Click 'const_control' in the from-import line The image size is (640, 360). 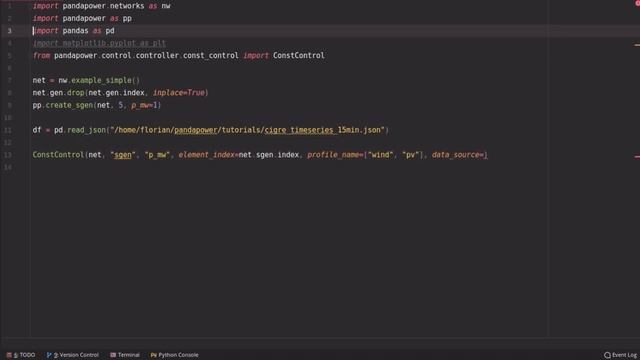pos(211,56)
